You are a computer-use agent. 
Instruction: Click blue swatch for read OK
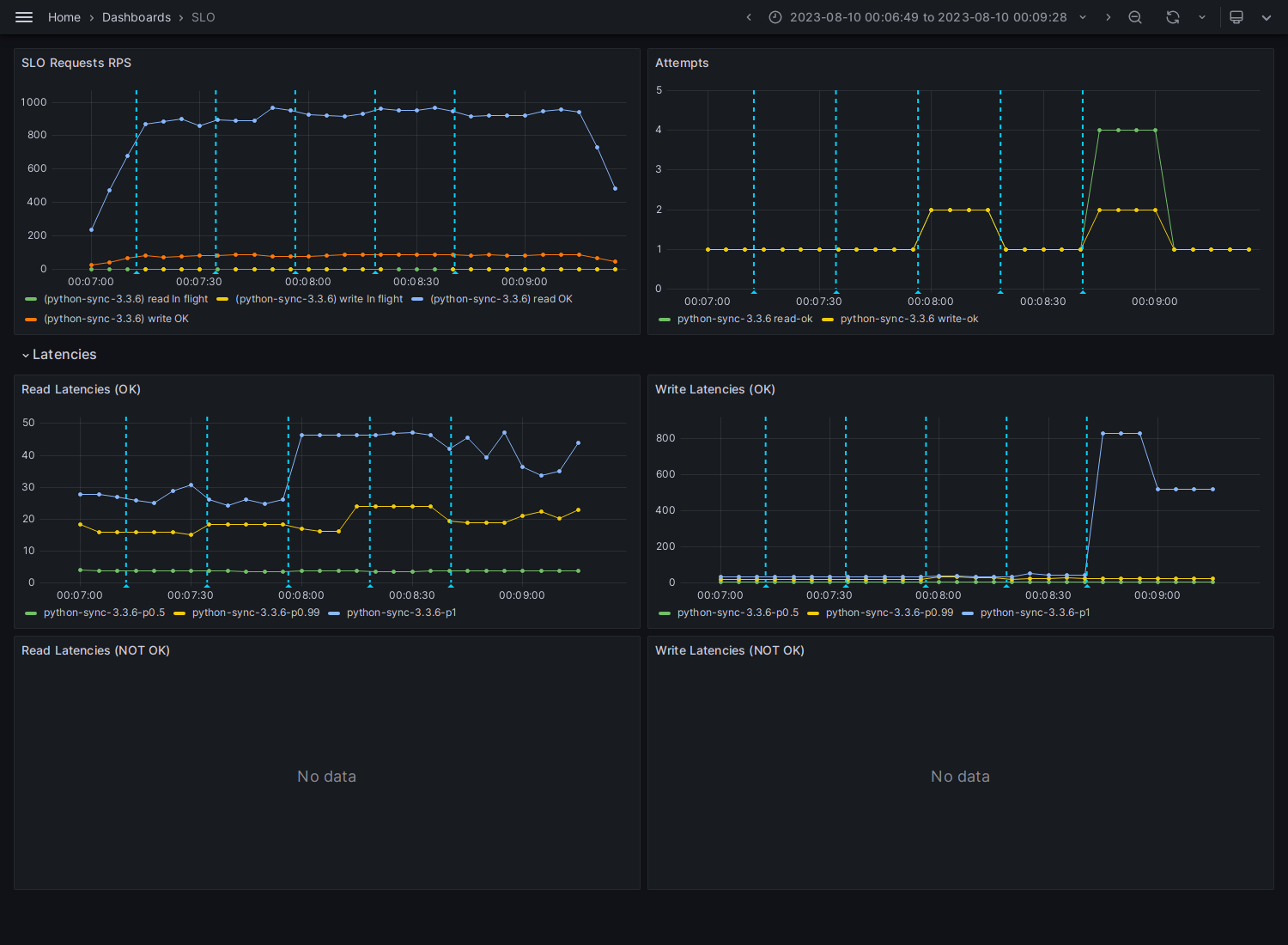(x=417, y=299)
